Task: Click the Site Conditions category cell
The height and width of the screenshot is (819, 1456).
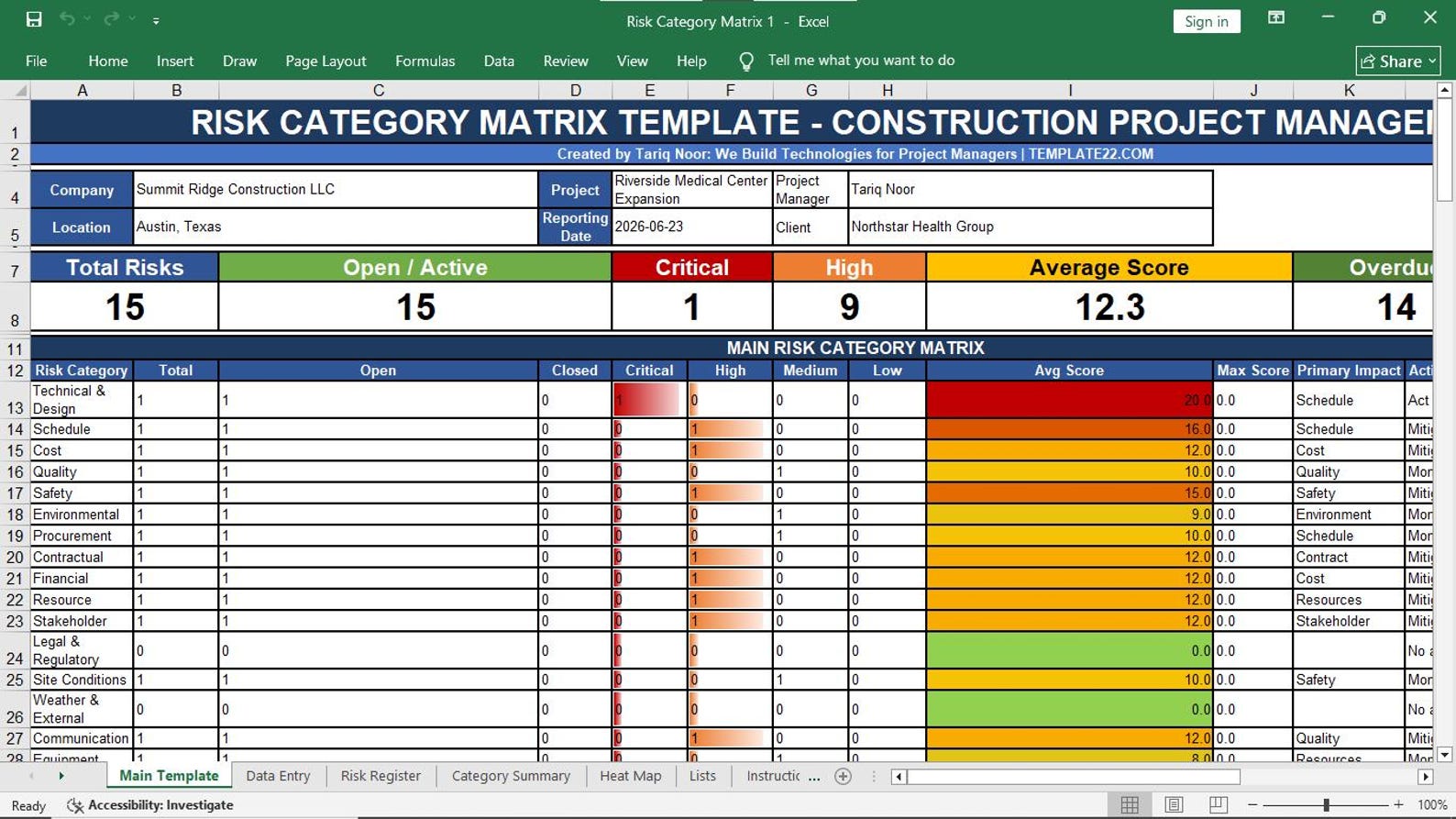Action: coord(82,680)
